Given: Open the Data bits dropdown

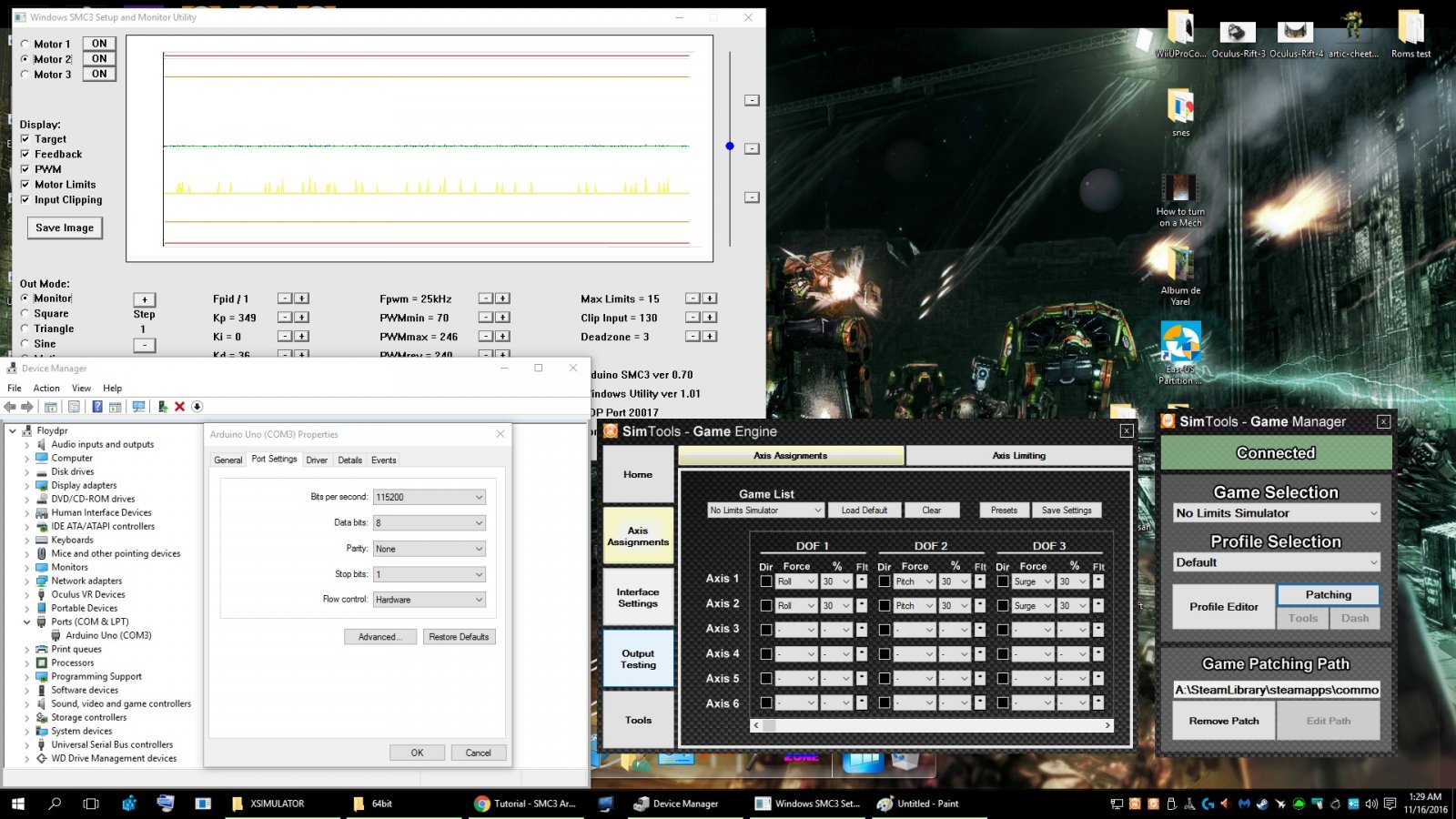Looking at the screenshot, I should pos(430,522).
